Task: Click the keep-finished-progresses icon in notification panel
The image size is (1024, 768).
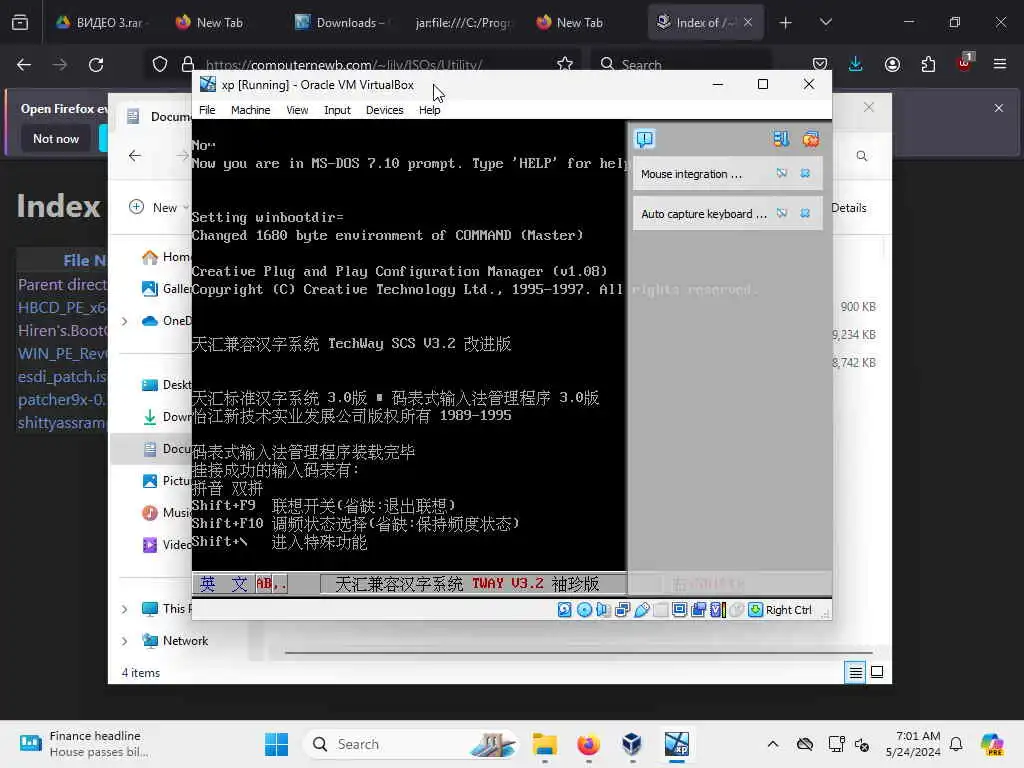Action: click(x=781, y=139)
